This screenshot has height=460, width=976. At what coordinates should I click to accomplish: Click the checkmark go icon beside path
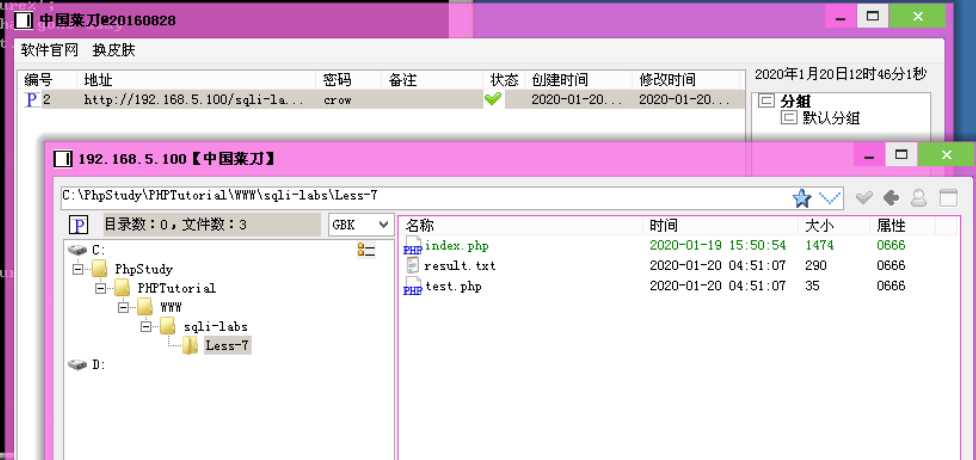pyautogui.click(x=864, y=198)
